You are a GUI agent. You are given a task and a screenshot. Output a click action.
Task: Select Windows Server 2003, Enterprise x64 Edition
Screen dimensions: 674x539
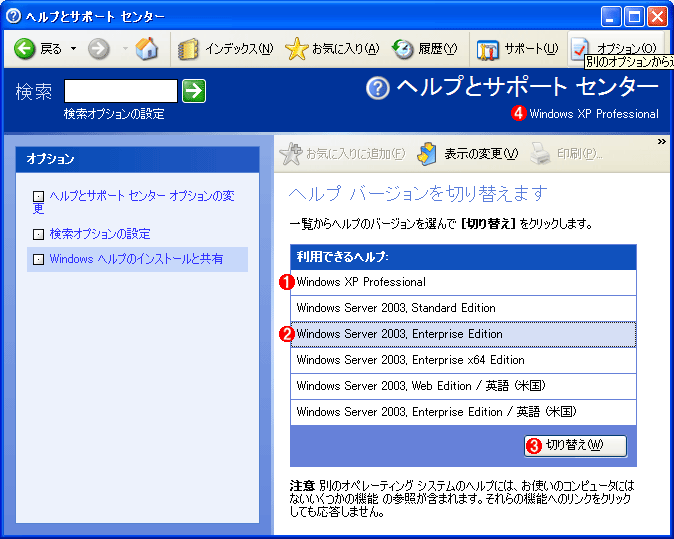pos(463,360)
